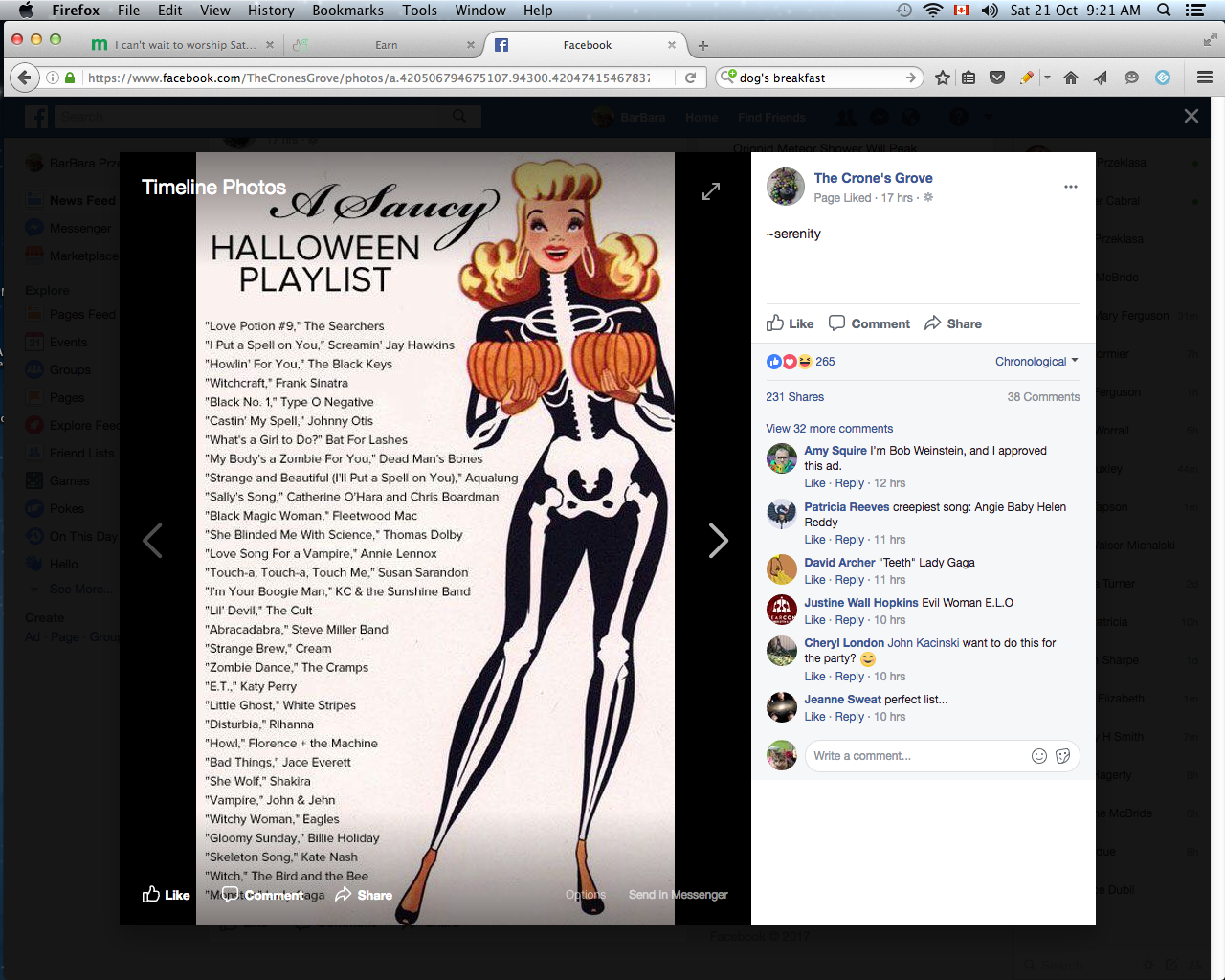Show the previous photo with left arrow
Viewport: 1225px width, 980px height.
tap(152, 541)
